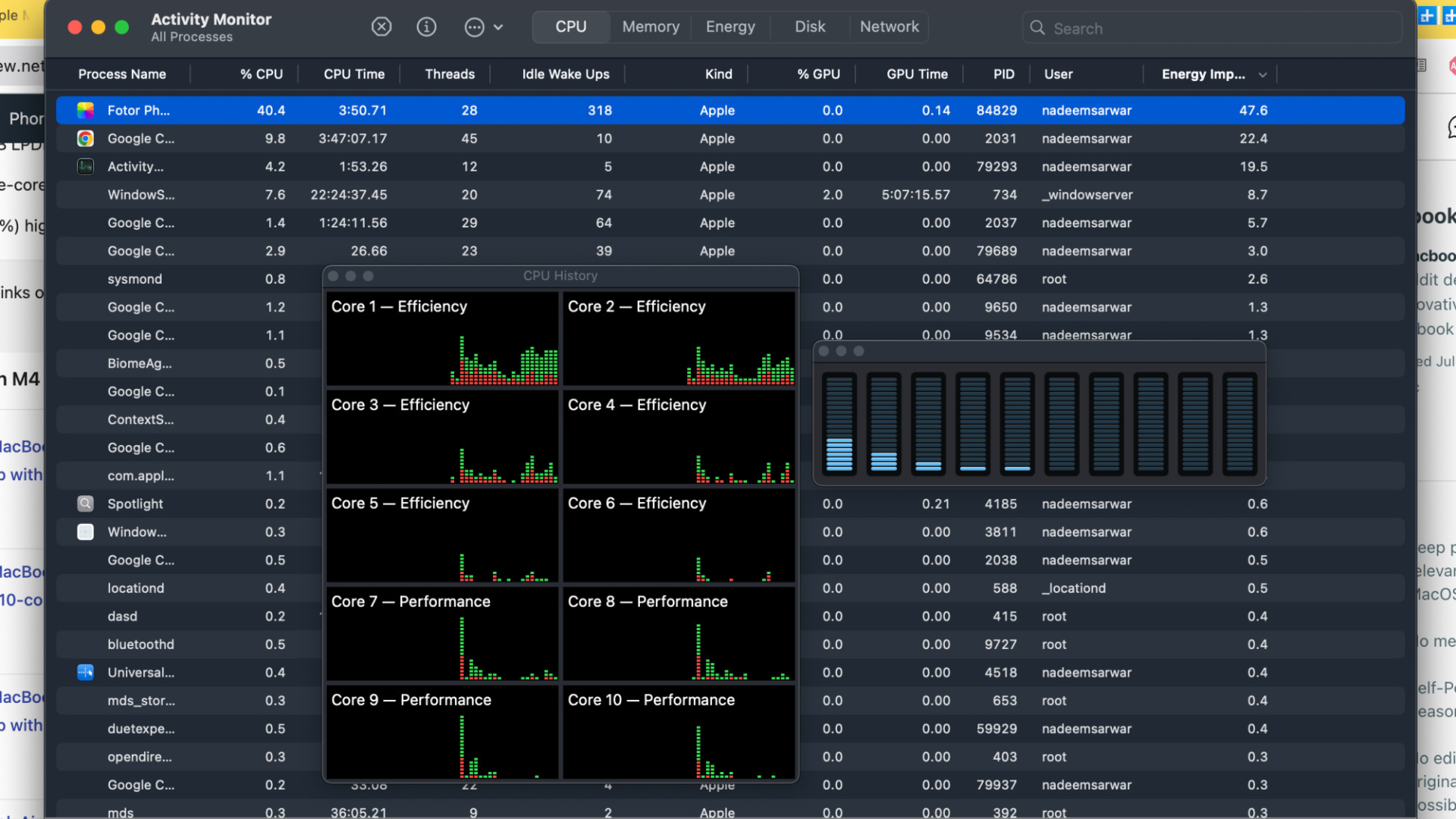Click the ellipsis more options icon
This screenshot has height=819, width=1456.
pyautogui.click(x=474, y=27)
